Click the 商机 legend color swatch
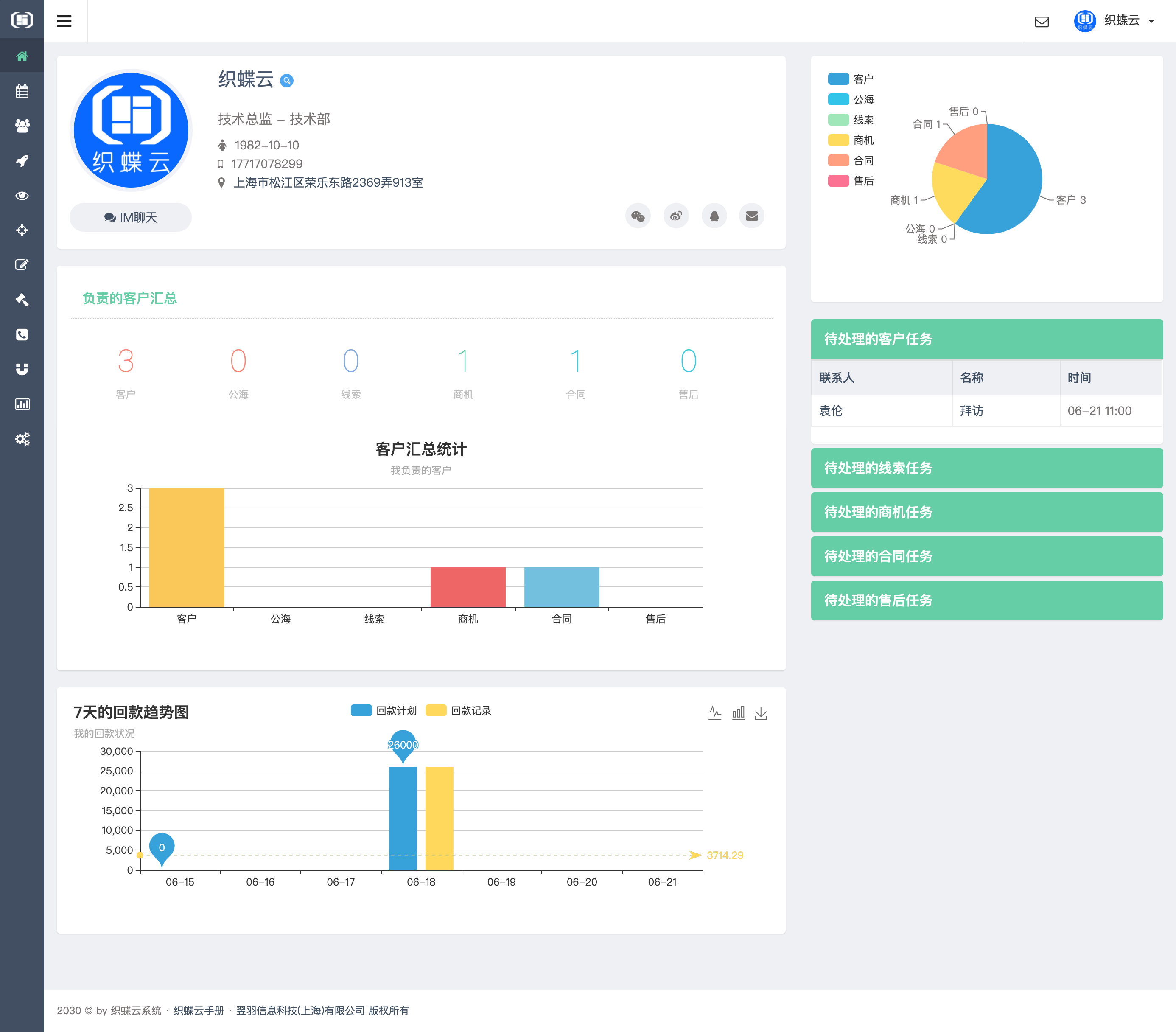The height and width of the screenshot is (1032, 1176). 838,140
